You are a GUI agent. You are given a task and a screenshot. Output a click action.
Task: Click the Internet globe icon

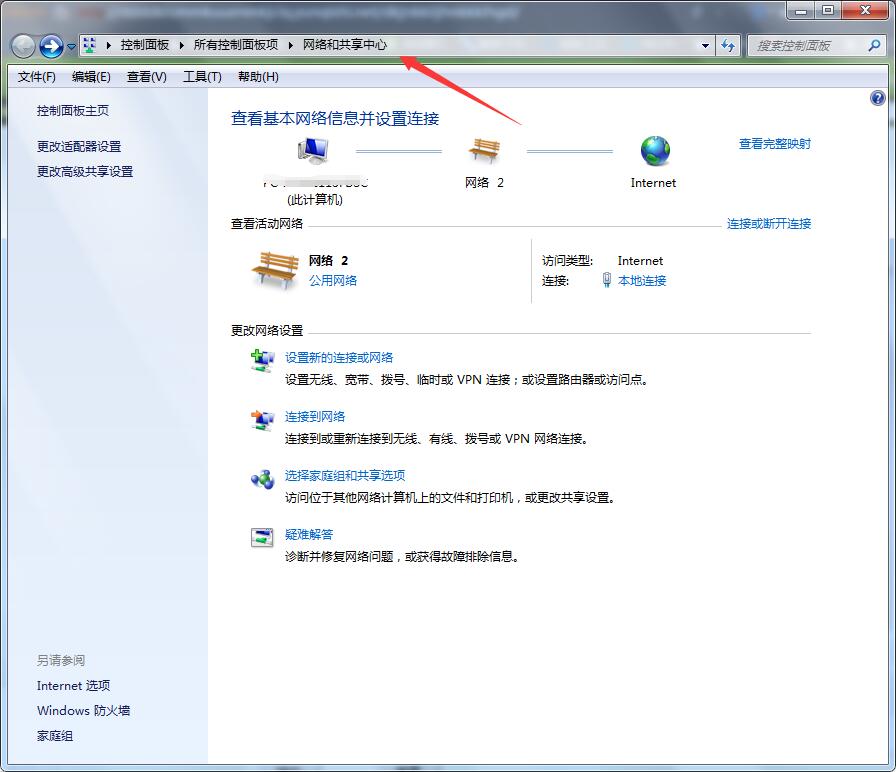[x=654, y=150]
